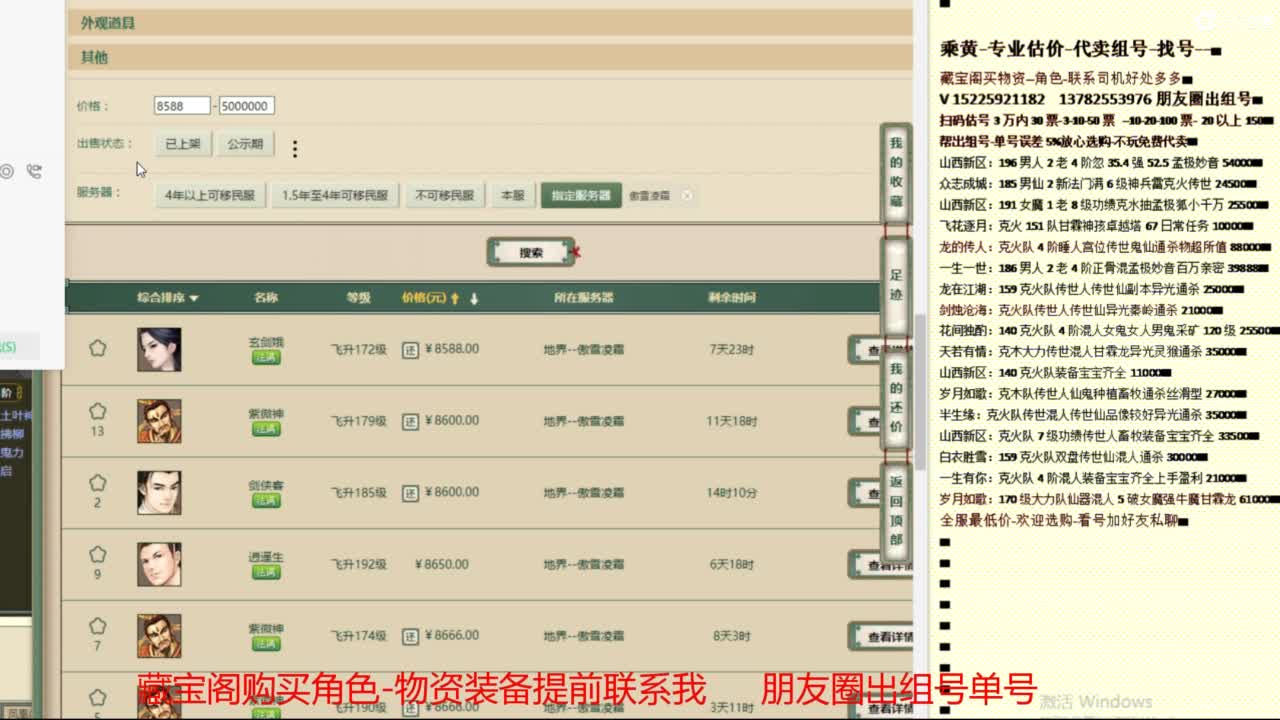
Task: Open avatar of 玄剑娥 飞升172级 character
Action: click(x=159, y=350)
